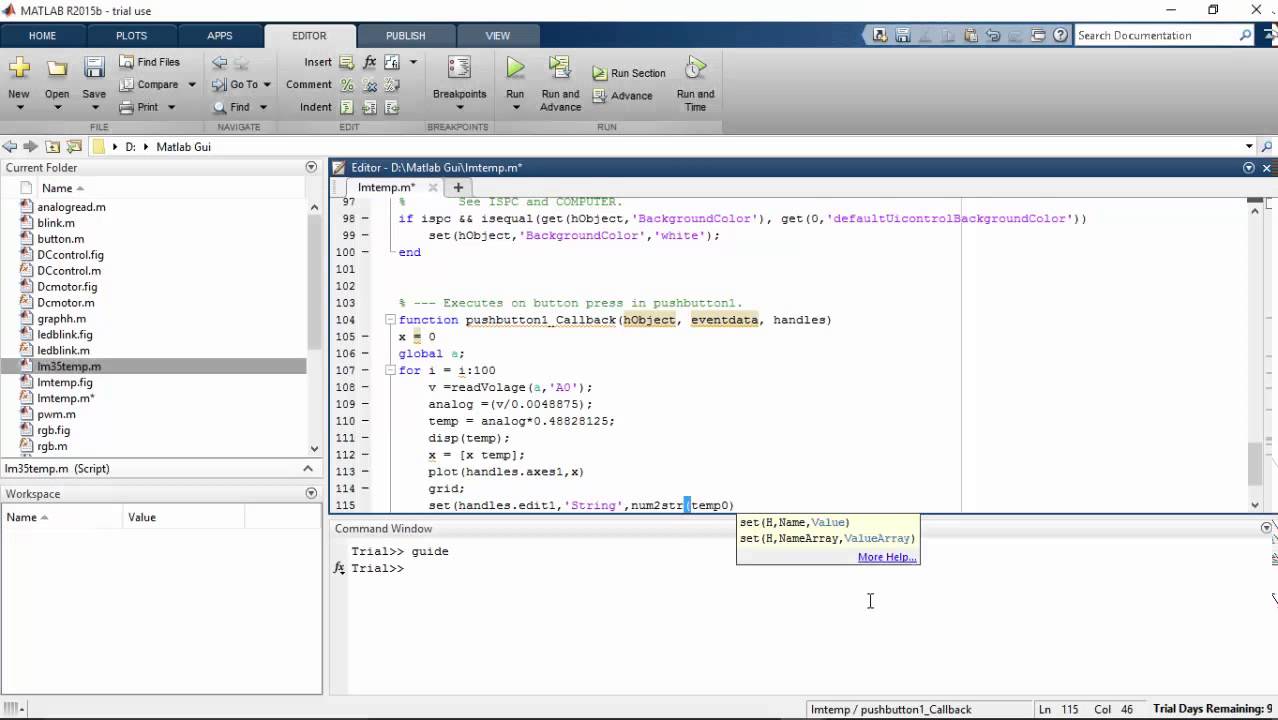This screenshot has width=1278, height=720.
Task: Click the Run and Time icon
Action: click(695, 68)
